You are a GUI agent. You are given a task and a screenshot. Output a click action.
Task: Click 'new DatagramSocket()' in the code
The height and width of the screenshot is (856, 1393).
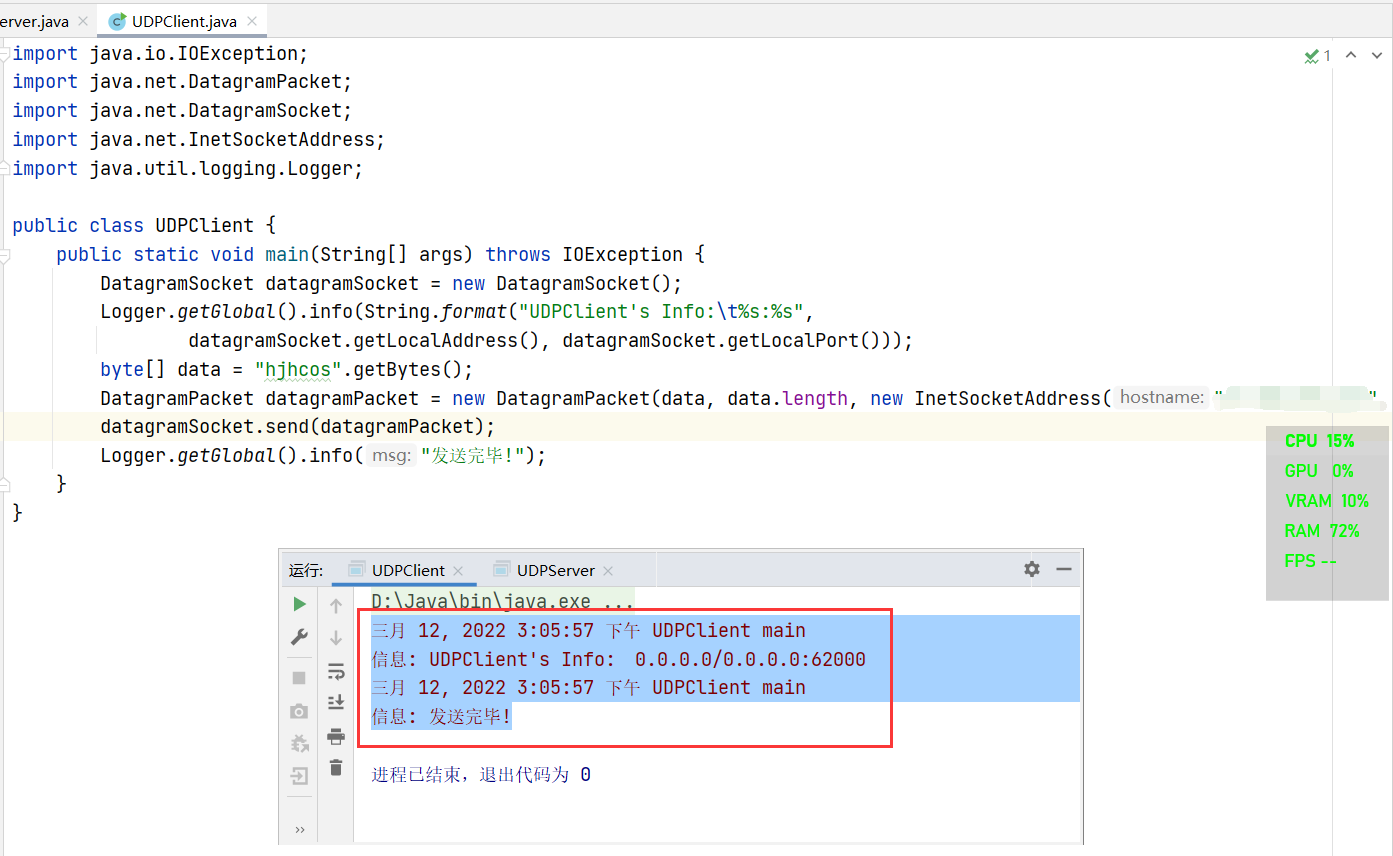click(562, 283)
